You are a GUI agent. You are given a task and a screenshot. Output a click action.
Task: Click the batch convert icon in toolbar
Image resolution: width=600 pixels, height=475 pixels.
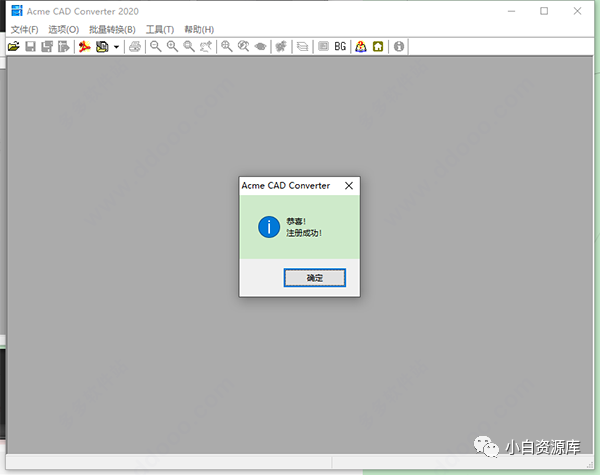(x=102, y=47)
